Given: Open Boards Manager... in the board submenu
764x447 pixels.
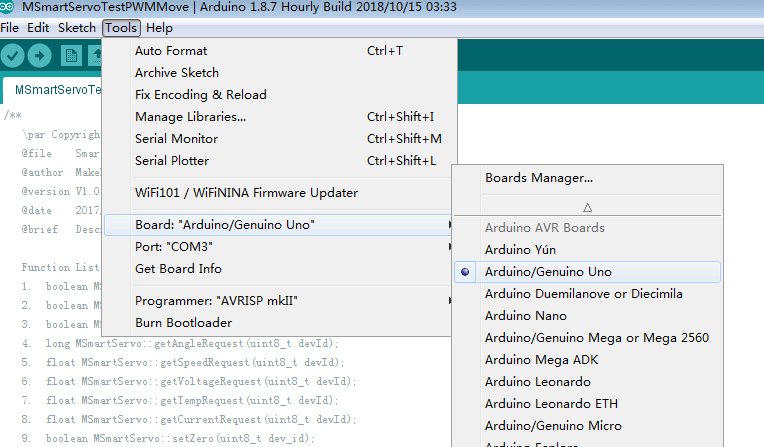Looking at the screenshot, I should (587, 178).
